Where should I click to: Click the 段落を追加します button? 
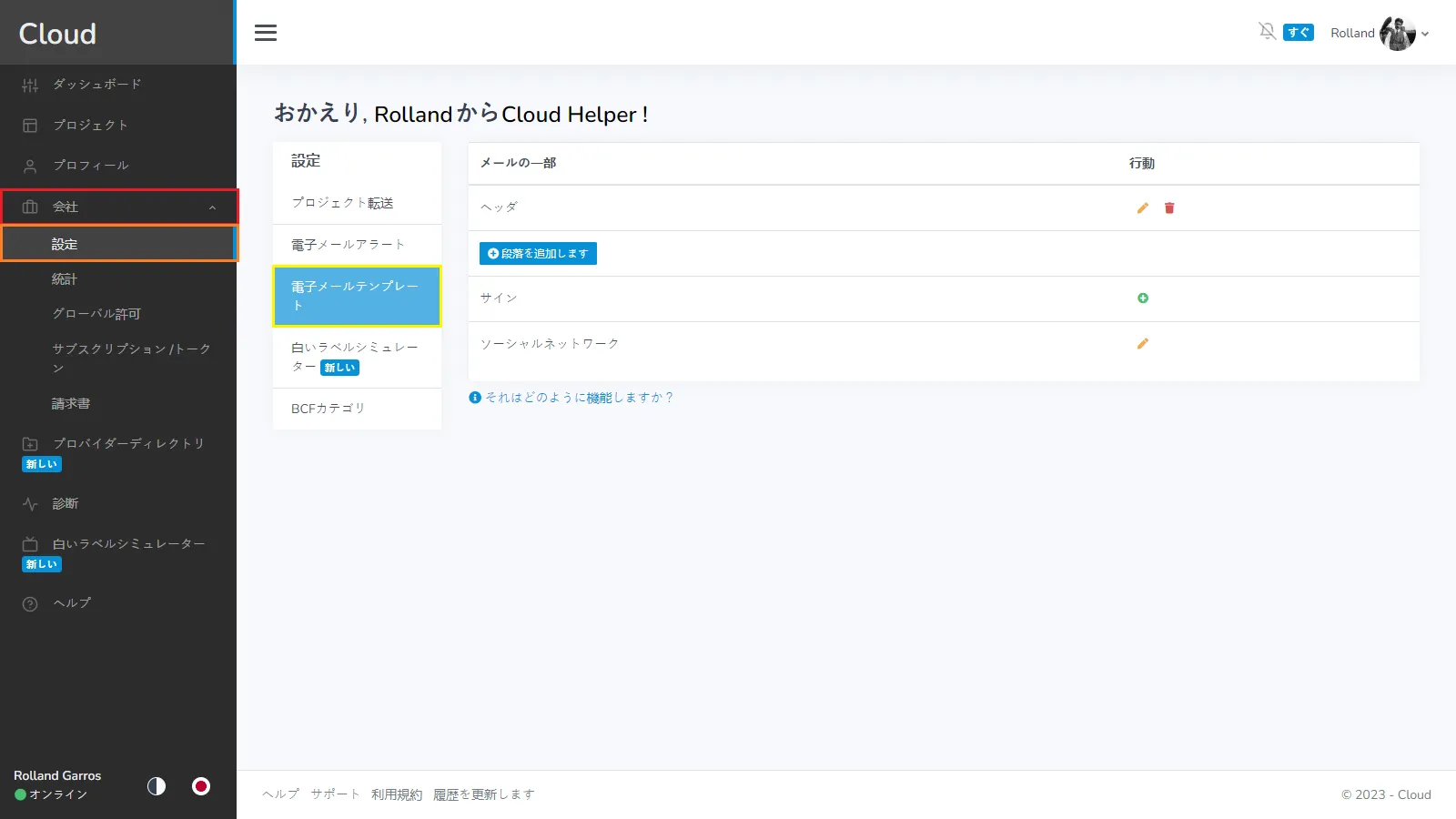538,254
